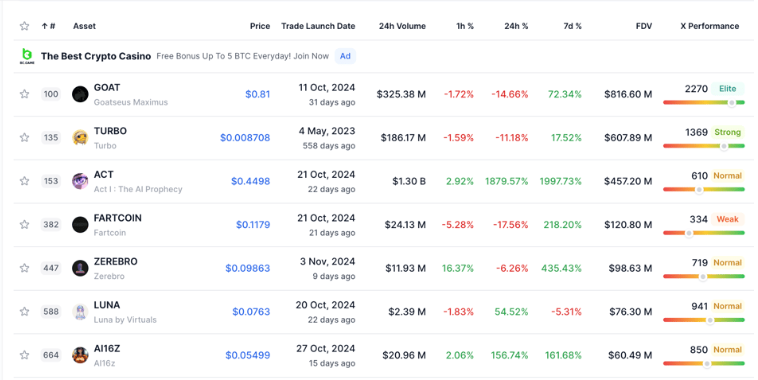The height and width of the screenshot is (380, 758).
Task: Open the FARTCOIN asset name link
Action: point(117,218)
